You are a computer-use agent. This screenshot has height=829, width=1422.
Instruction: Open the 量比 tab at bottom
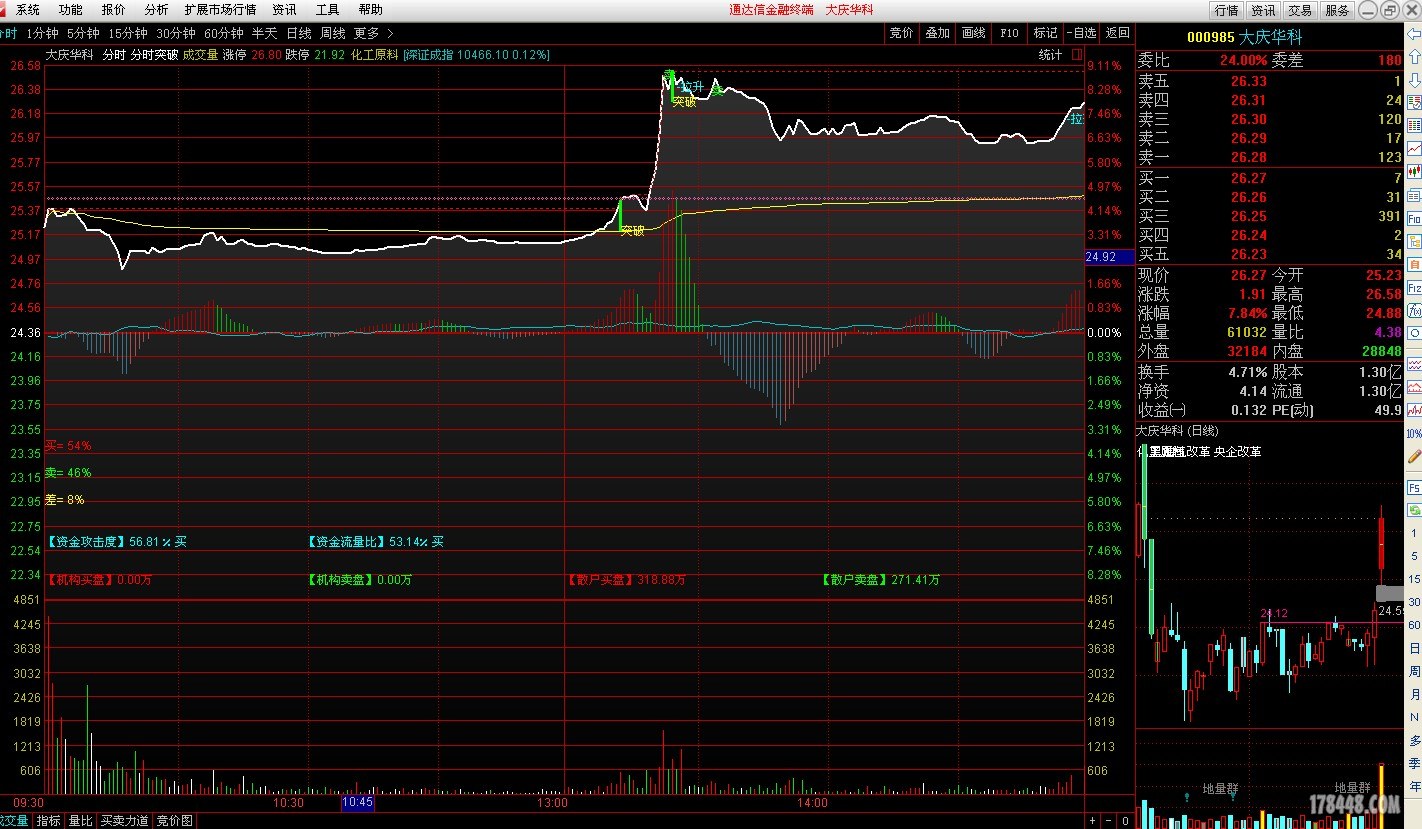tap(80, 821)
